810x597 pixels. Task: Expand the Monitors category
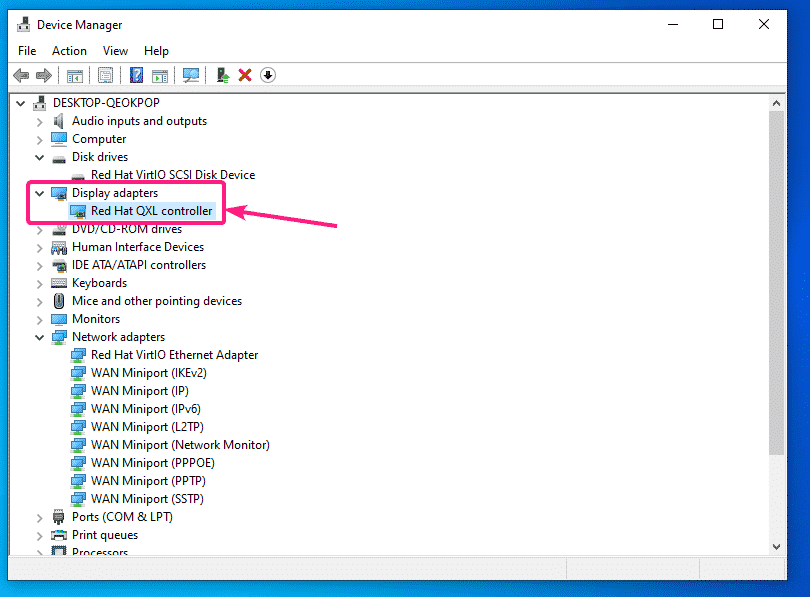[40, 320]
